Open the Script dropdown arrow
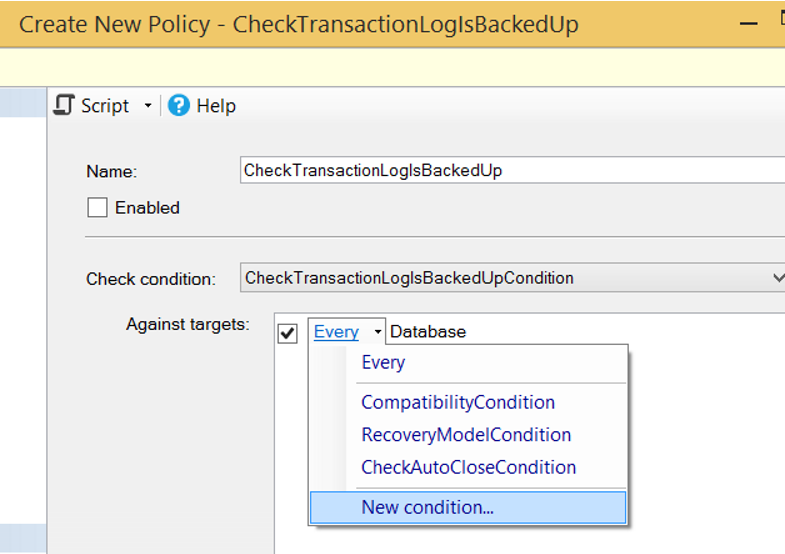 148,106
